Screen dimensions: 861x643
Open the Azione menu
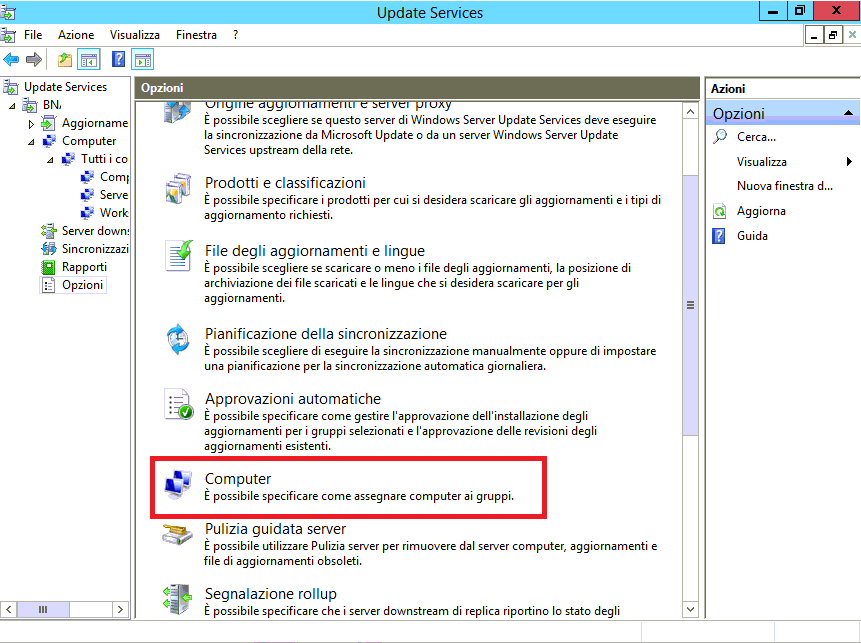pyautogui.click(x=76, y=35)
